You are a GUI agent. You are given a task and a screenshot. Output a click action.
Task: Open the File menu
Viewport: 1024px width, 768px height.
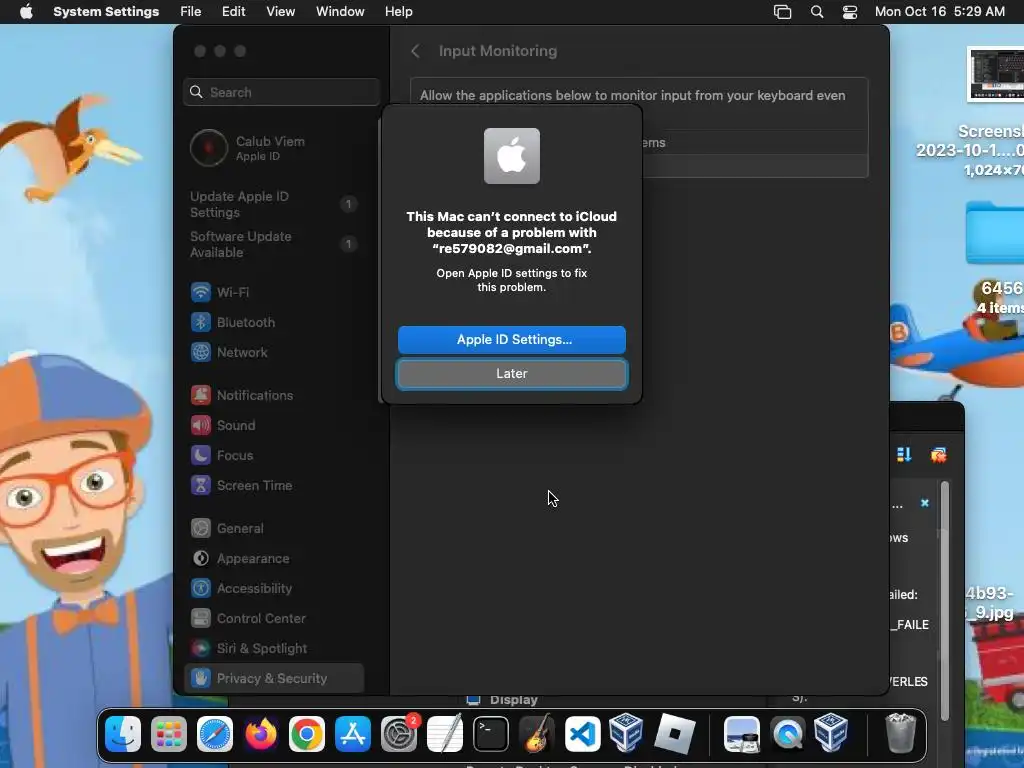(x=191, y=12)
